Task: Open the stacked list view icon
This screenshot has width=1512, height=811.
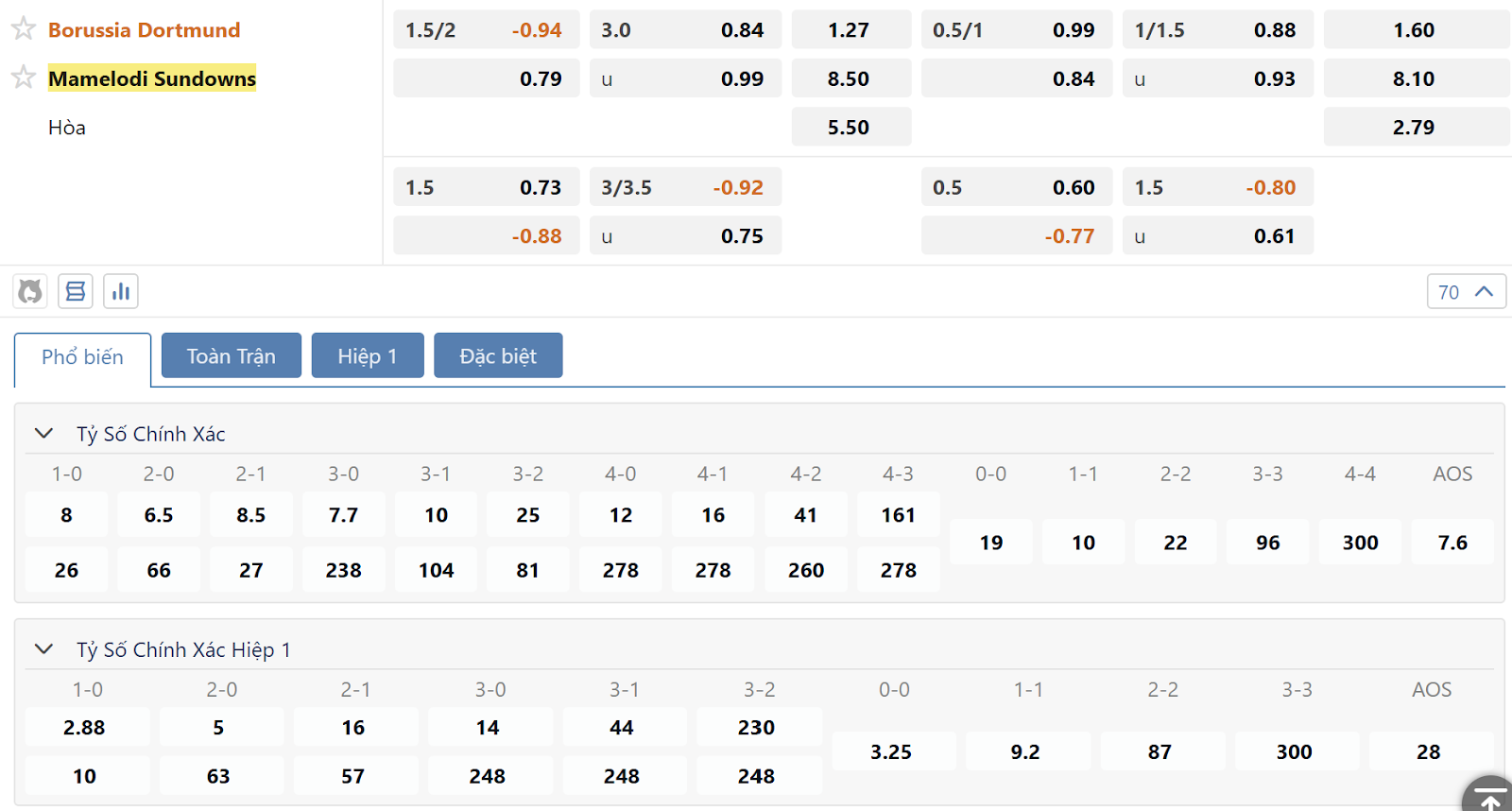Action: point(76,291)
